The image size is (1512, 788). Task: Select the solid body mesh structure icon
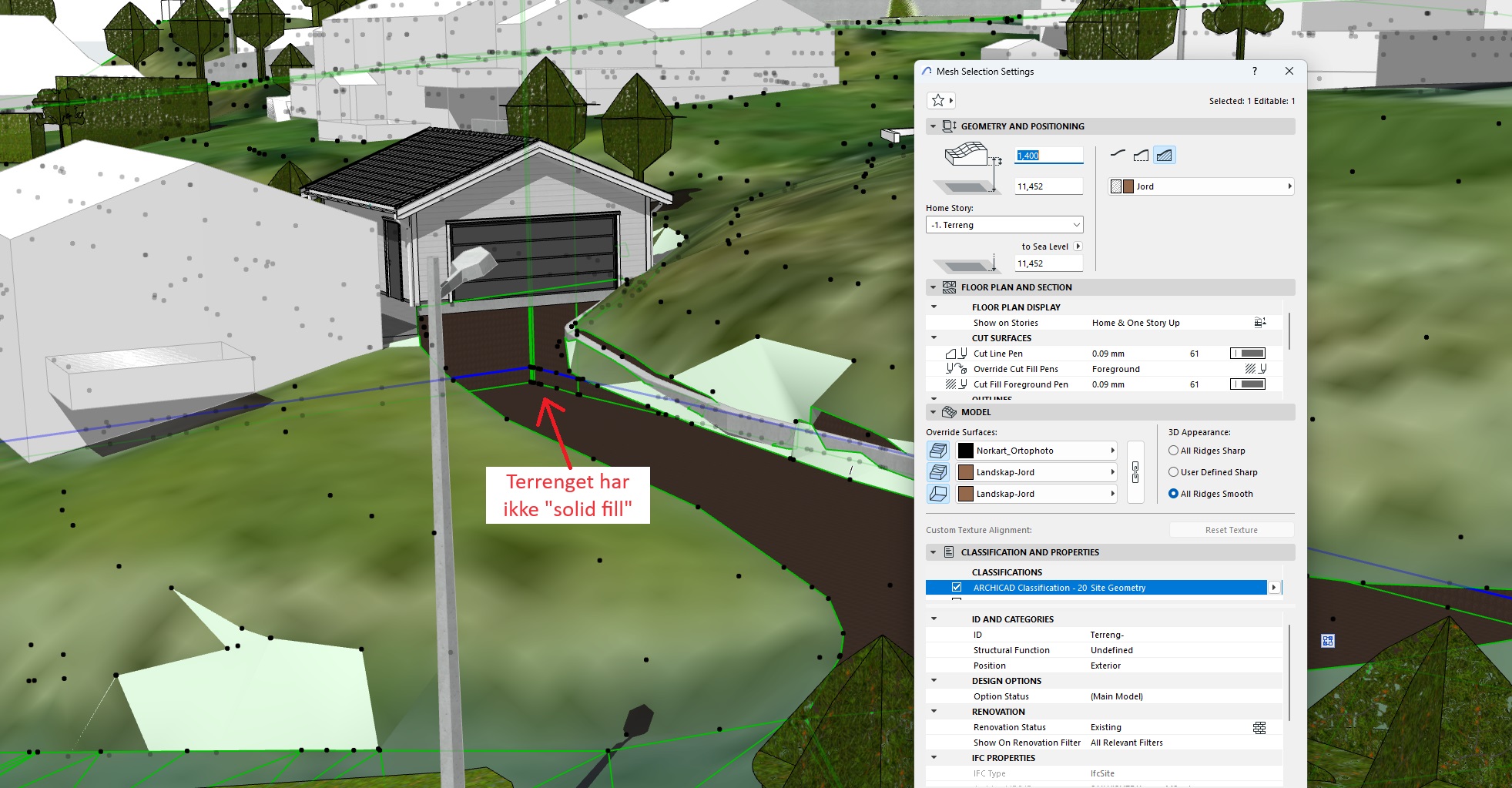(1165, 155)
